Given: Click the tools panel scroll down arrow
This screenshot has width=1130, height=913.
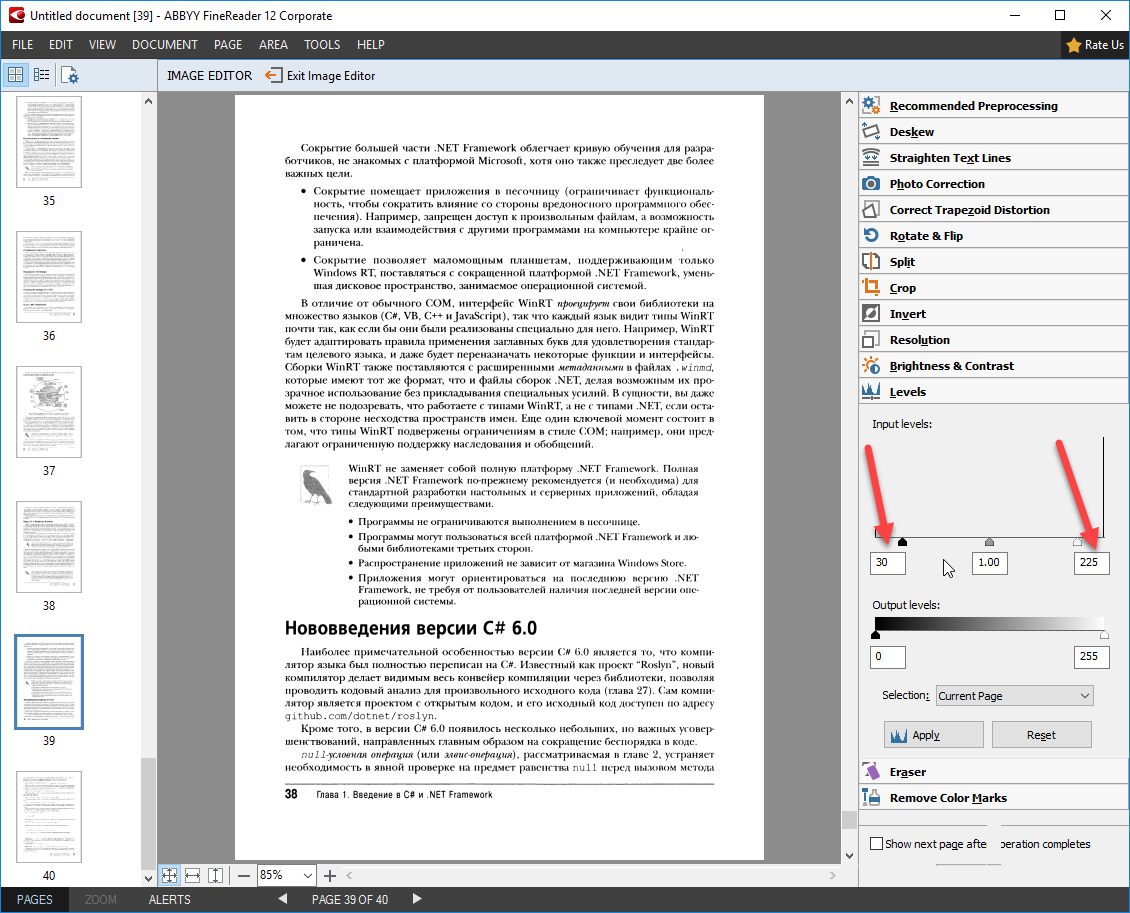Looking at the screenshot, I should 849,855.
